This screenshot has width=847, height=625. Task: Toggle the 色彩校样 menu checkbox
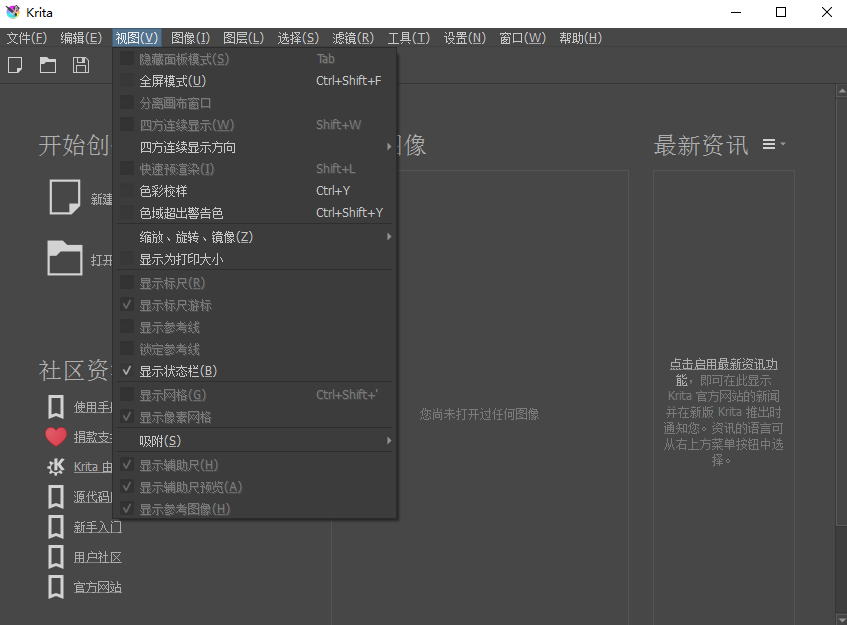pyautogui.click(x=127, y=191)
